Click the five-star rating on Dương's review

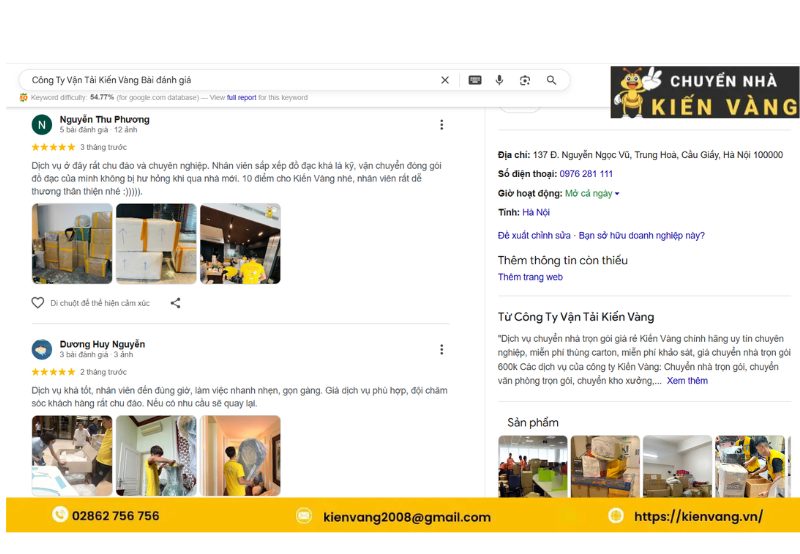tap(53, 372)
